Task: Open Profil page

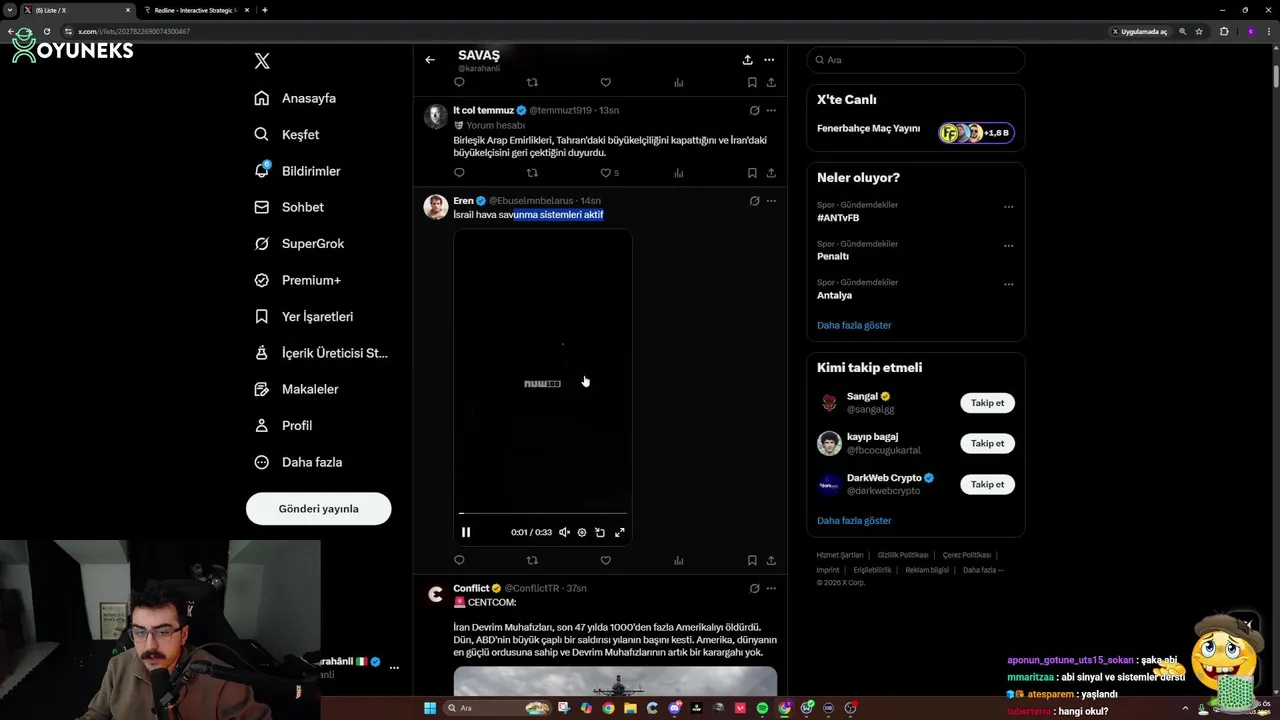Action: [x=283, y=425]
